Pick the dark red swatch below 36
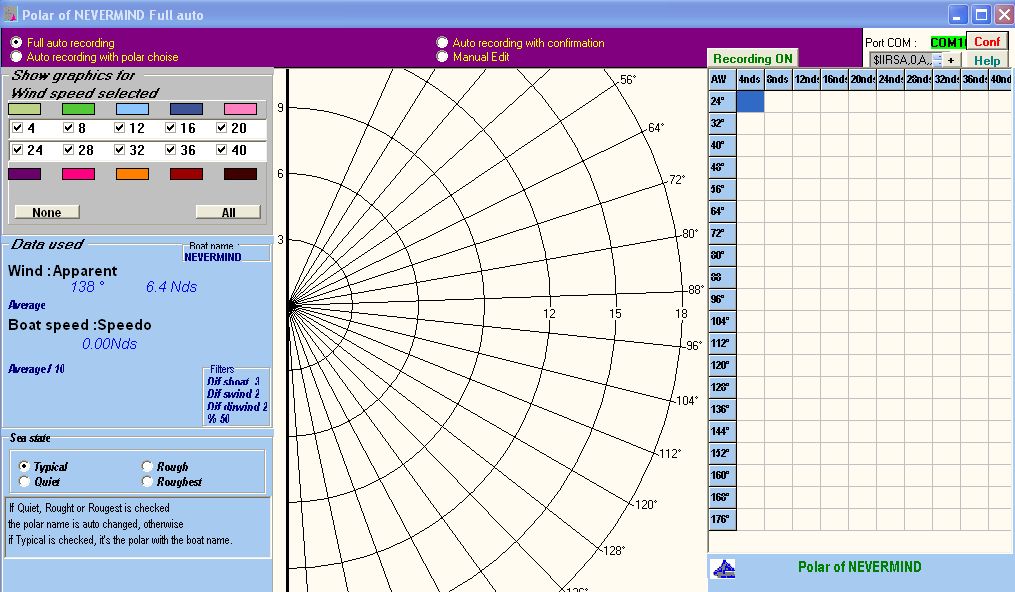Screen dimensions: 1015x592 186,174
